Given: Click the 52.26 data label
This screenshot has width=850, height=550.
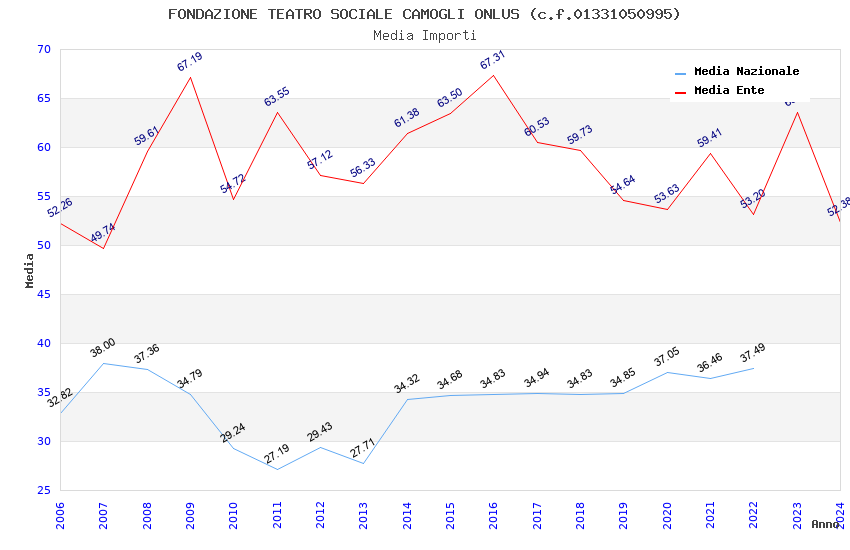Looking at the screenshot, I should (x=60, y=208).
